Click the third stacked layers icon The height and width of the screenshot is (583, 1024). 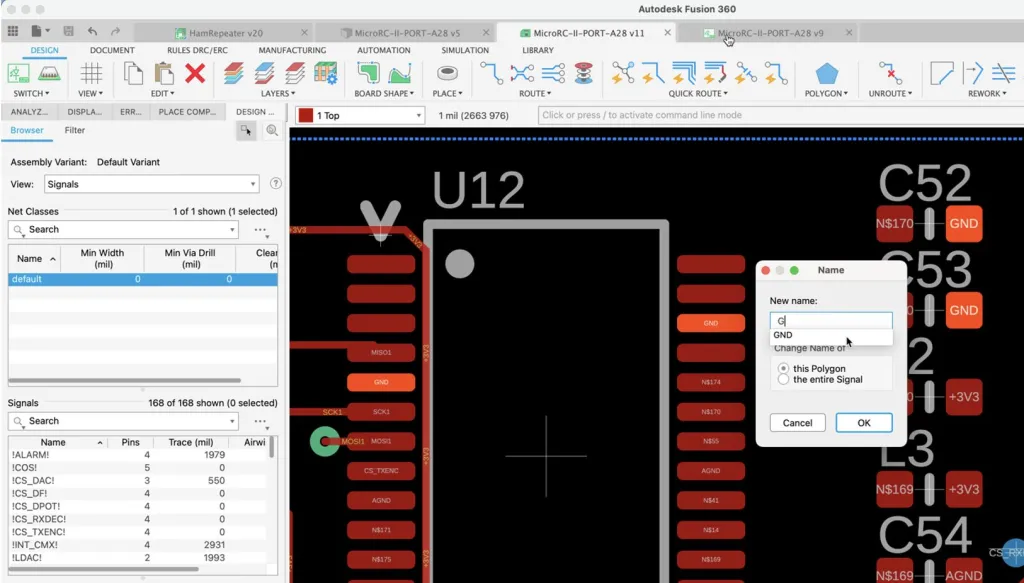point(295,73)
